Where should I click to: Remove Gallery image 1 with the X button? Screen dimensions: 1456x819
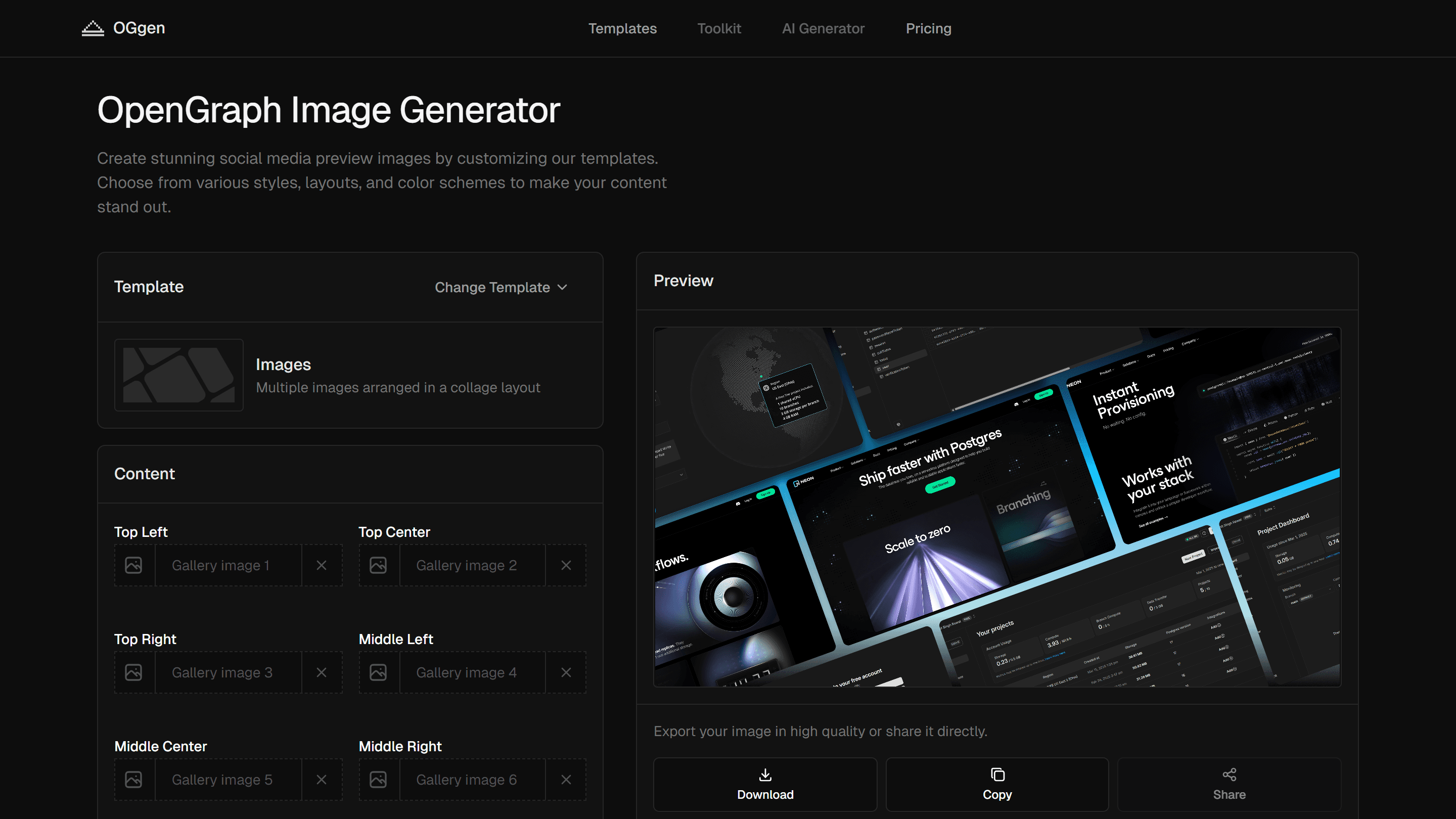click(322, 565)
